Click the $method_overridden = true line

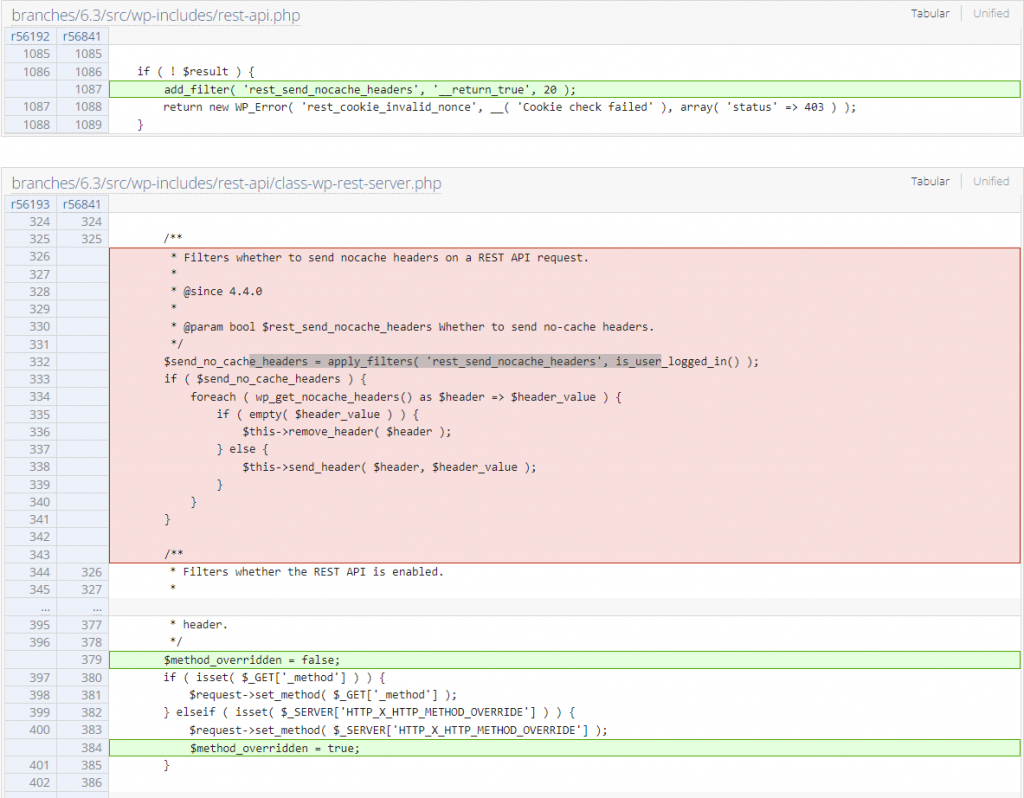tap(274, 748)
